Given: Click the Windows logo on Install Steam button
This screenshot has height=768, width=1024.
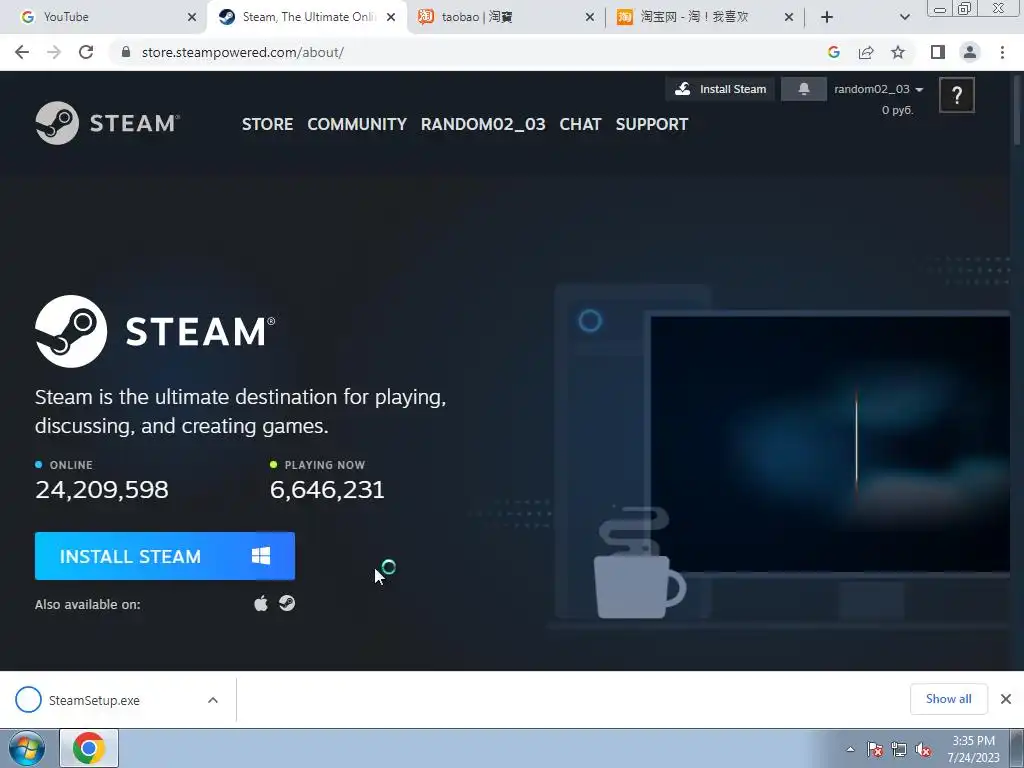Looking at the screenshot, I should 261,556.
